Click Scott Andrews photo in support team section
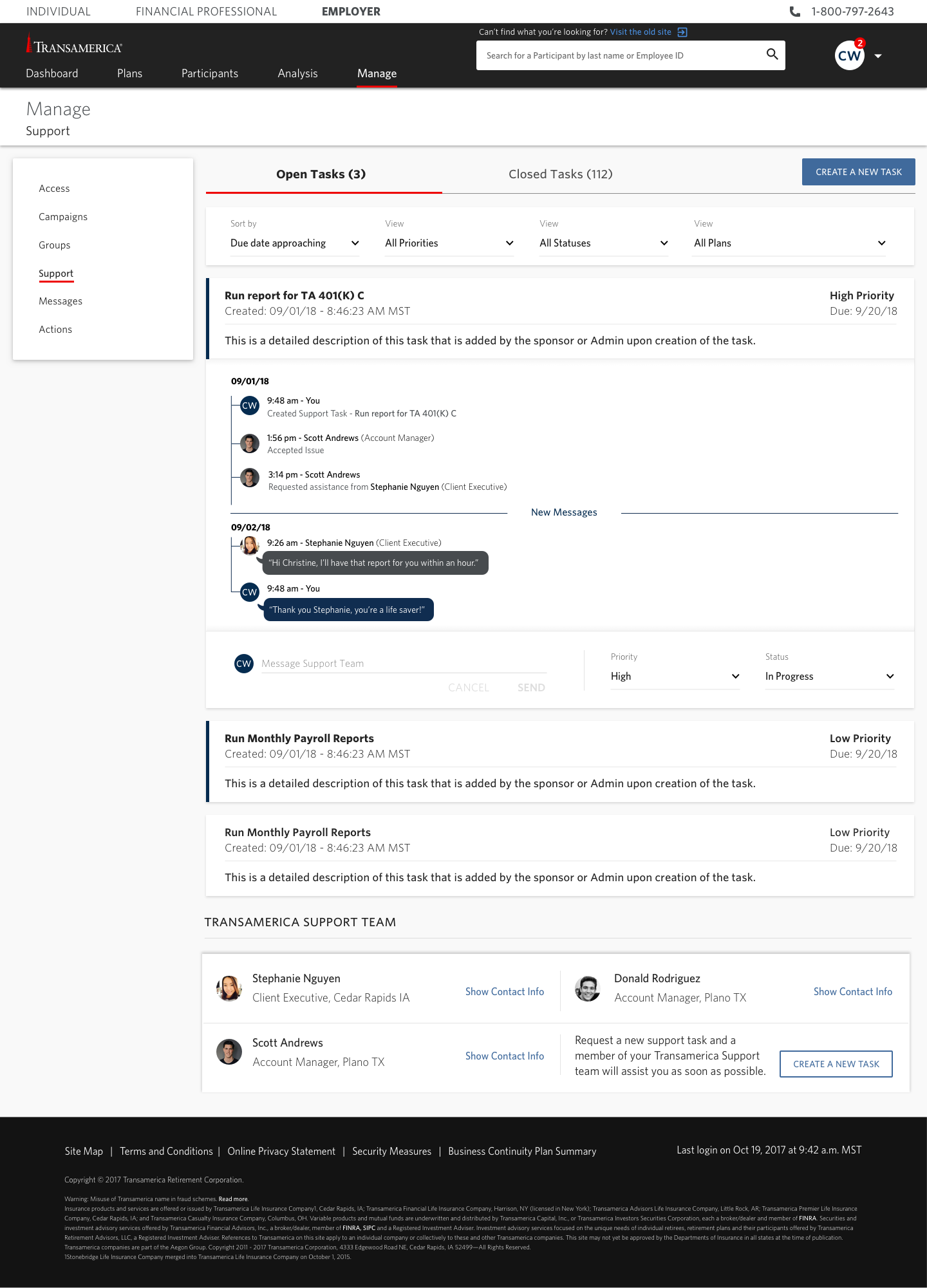The image size is (927, 1288). click(x=229, y=1052)
